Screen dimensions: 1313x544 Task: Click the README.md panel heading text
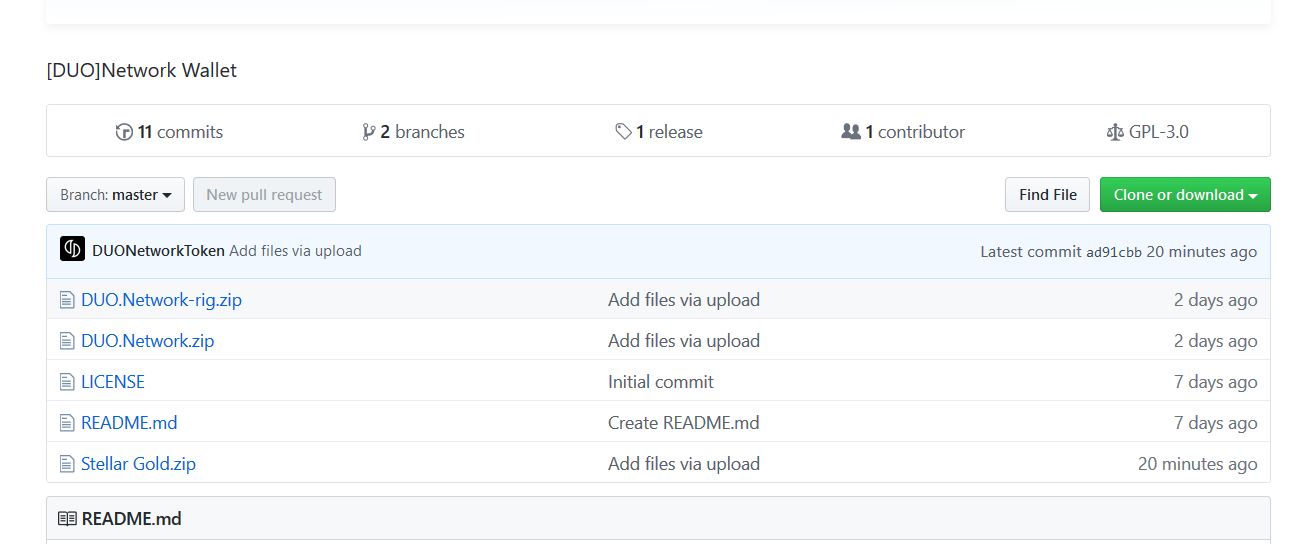pyautogui.click(x=131, y=519)
